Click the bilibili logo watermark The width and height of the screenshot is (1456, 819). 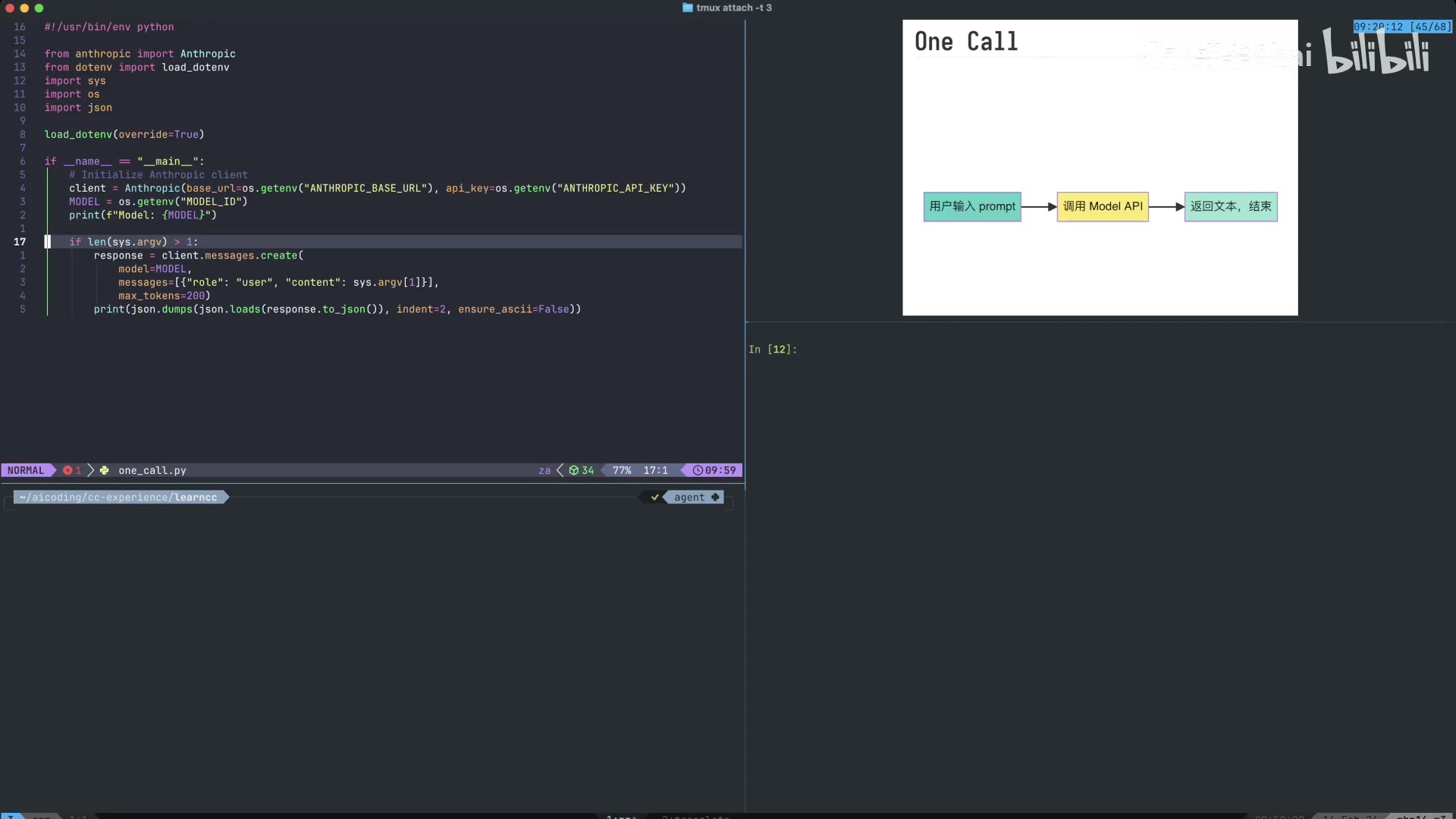pos(1376,53)
